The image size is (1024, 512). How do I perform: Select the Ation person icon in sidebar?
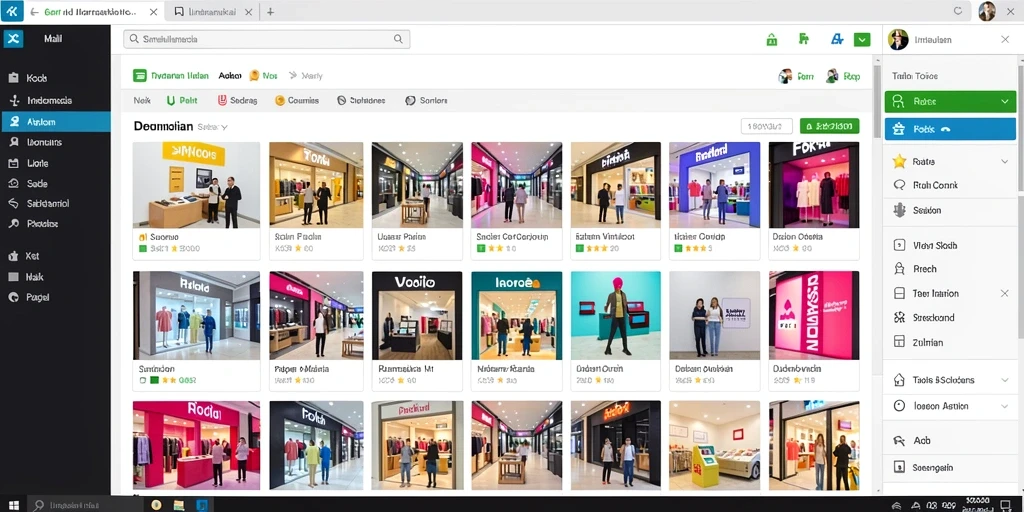pyautogui.click(x=13, y=121)
